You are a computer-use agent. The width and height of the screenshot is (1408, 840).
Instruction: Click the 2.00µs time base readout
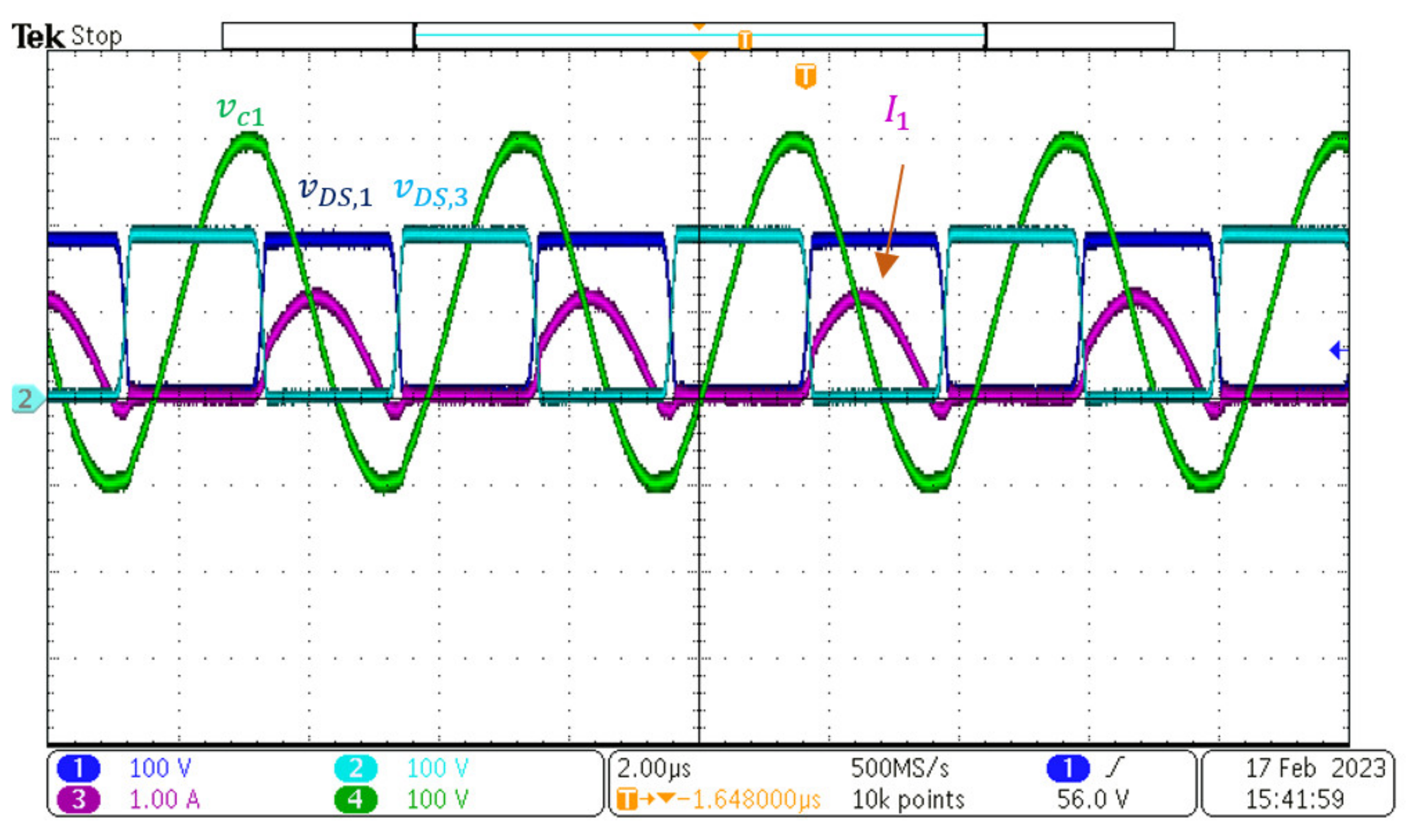(654, 768)
